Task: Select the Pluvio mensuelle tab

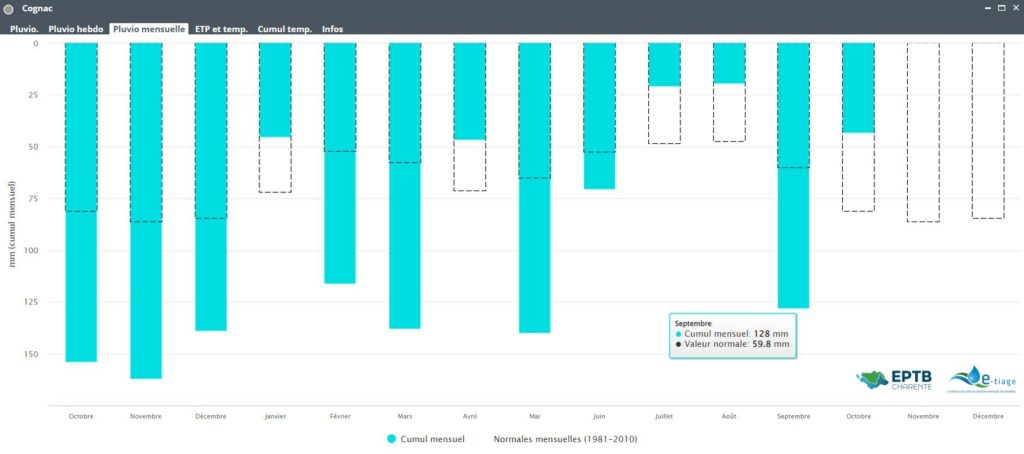Action: 149,29
